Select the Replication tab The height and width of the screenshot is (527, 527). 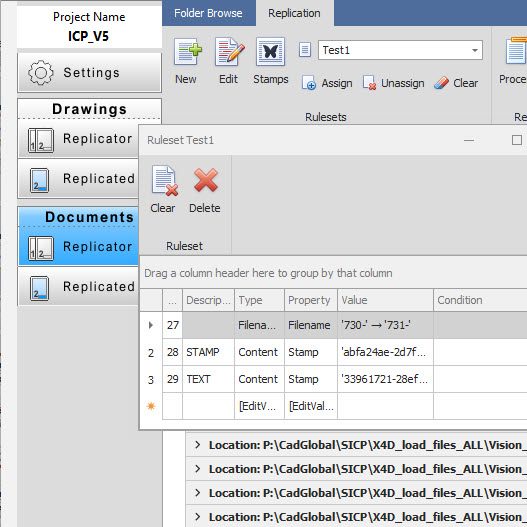pos(294,13)
